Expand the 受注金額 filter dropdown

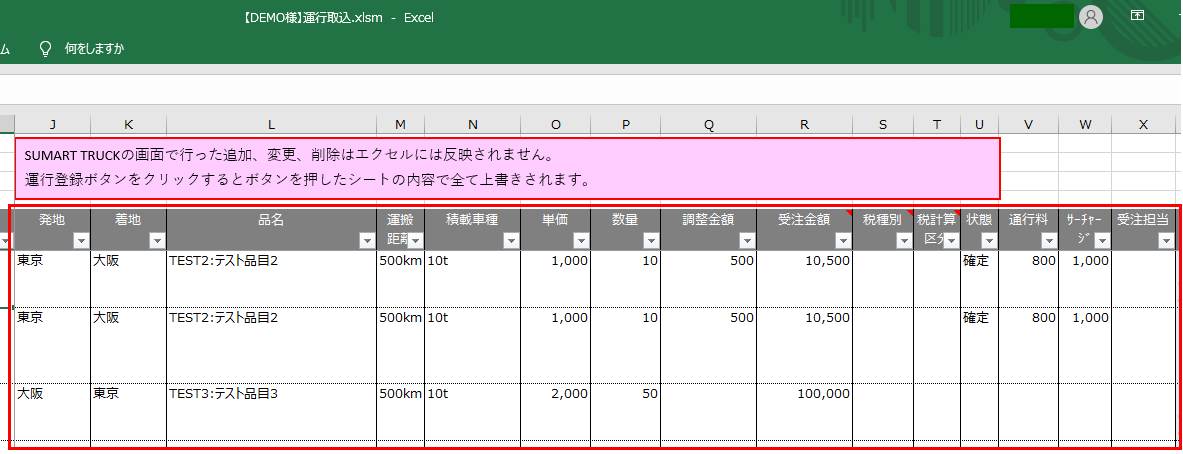click(x=842, y=241)
